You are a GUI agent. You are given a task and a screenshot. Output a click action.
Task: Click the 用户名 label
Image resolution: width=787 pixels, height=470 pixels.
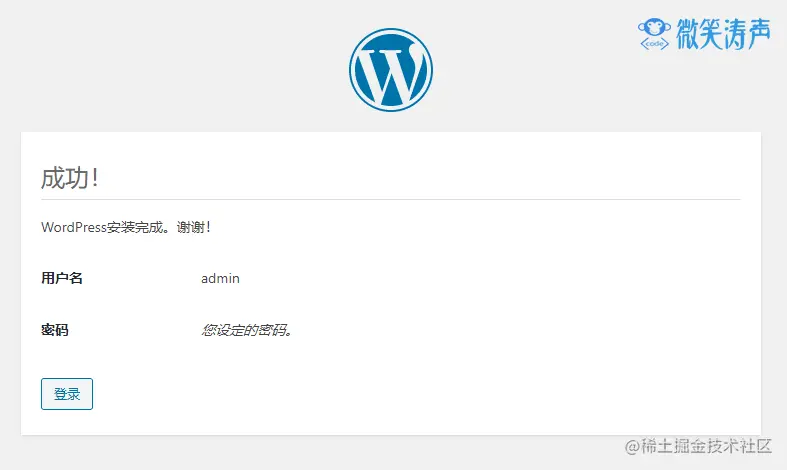62,278
